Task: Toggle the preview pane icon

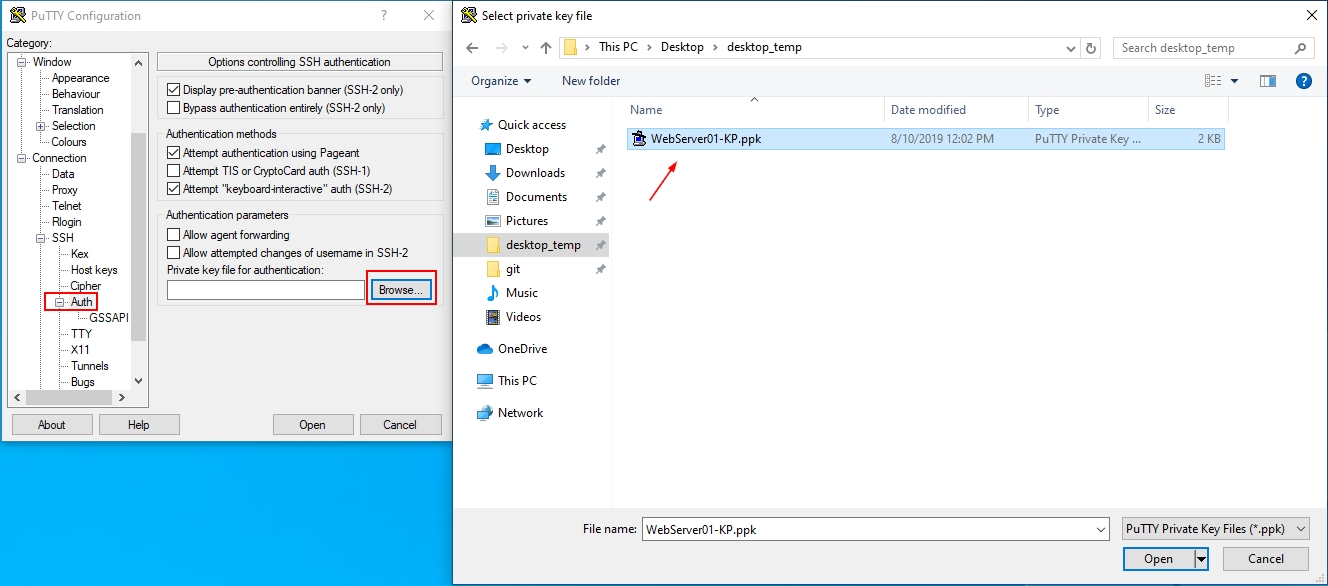Action: 1268,81
